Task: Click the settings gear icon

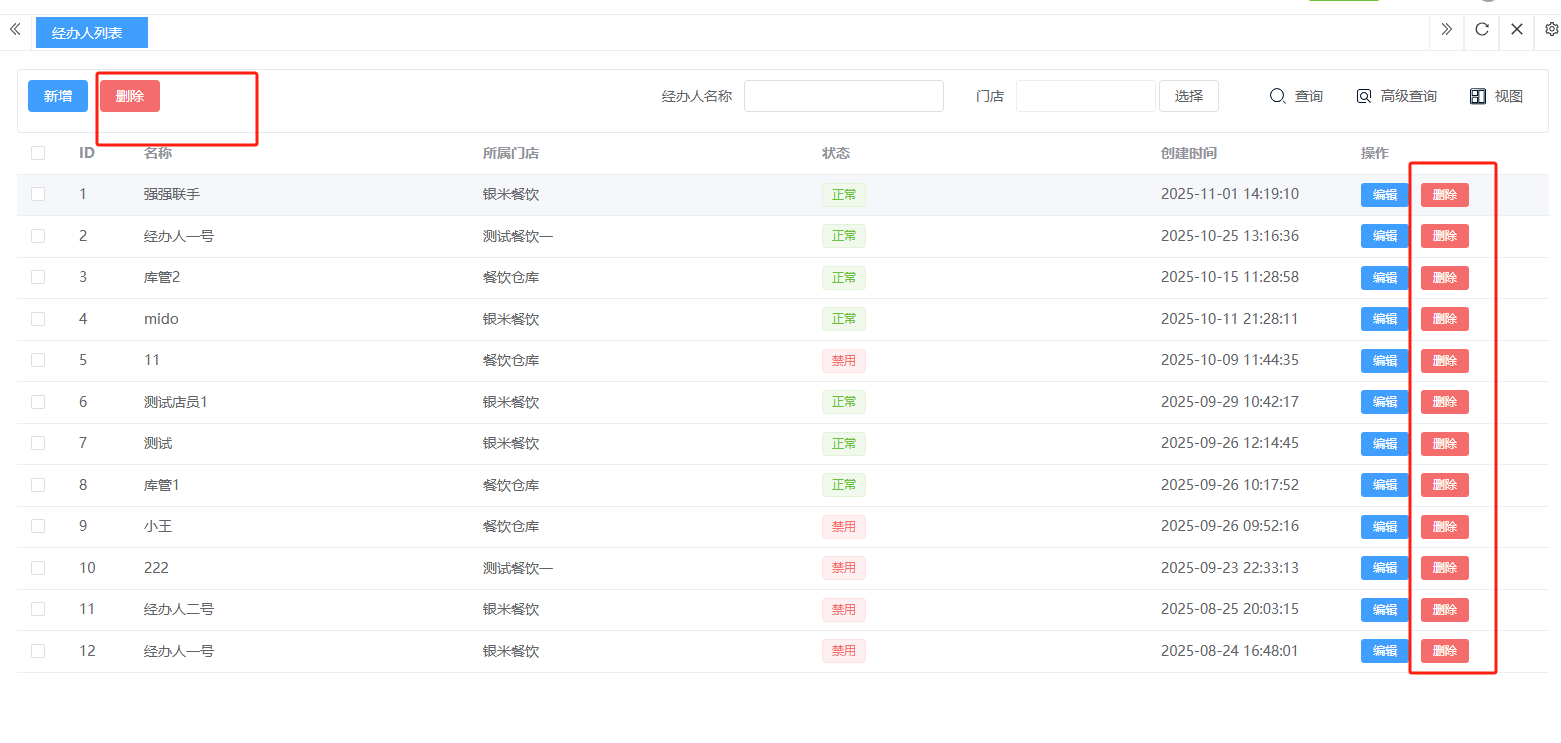Action: (x=1551, y=30)
